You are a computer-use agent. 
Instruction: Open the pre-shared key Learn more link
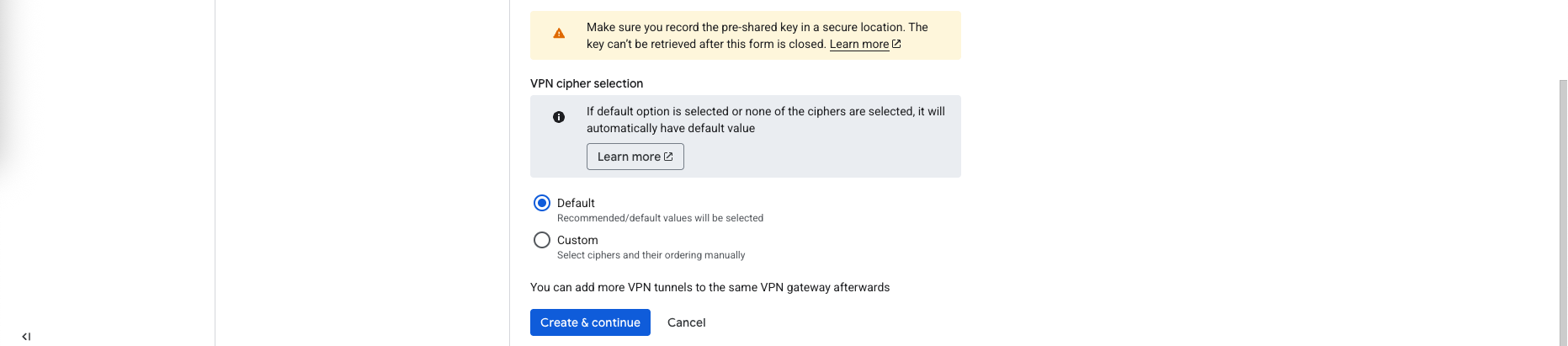pyautogui.click(x=858, y=44)
